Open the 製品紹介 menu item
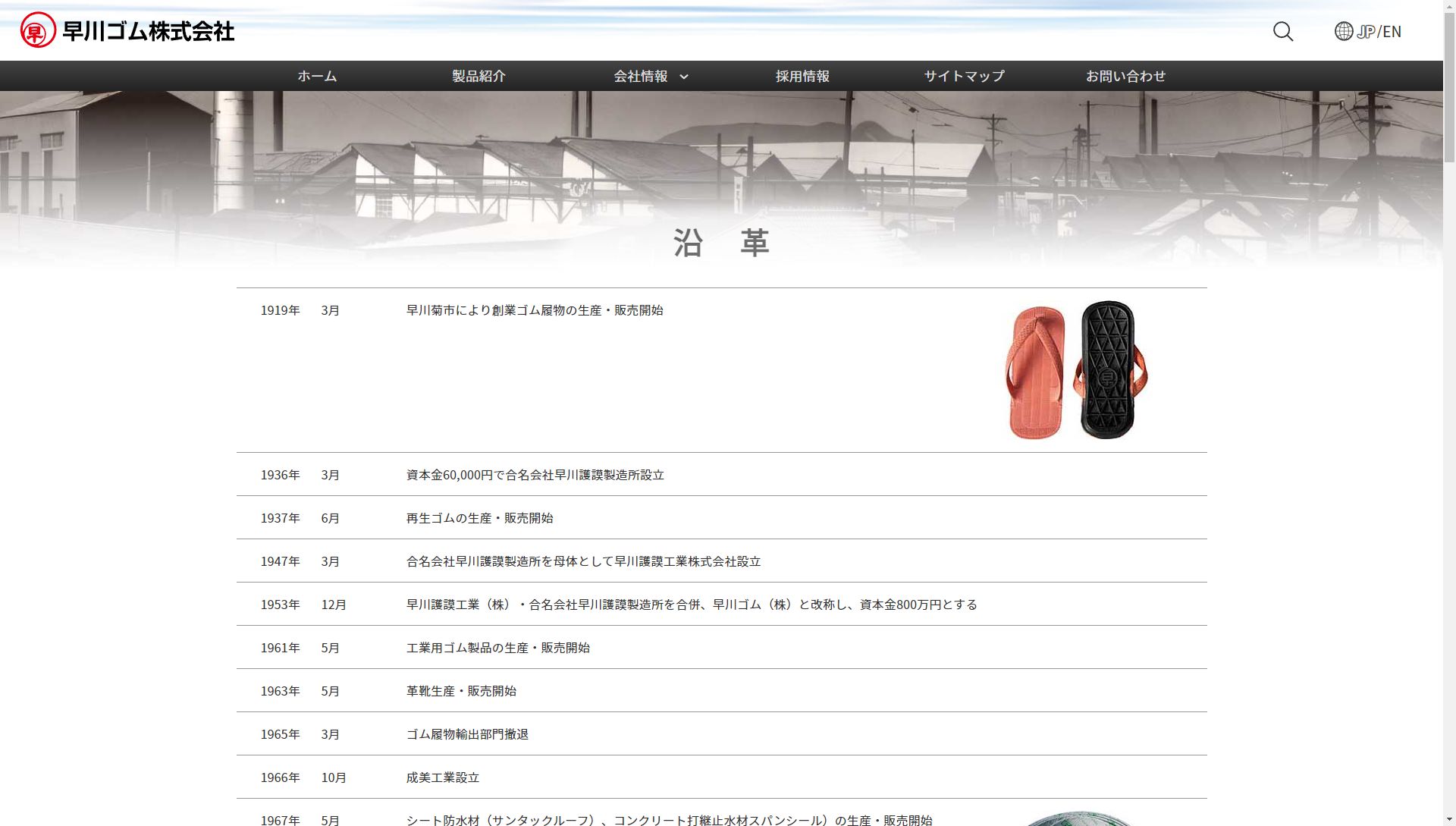 [x=479, y=76]
